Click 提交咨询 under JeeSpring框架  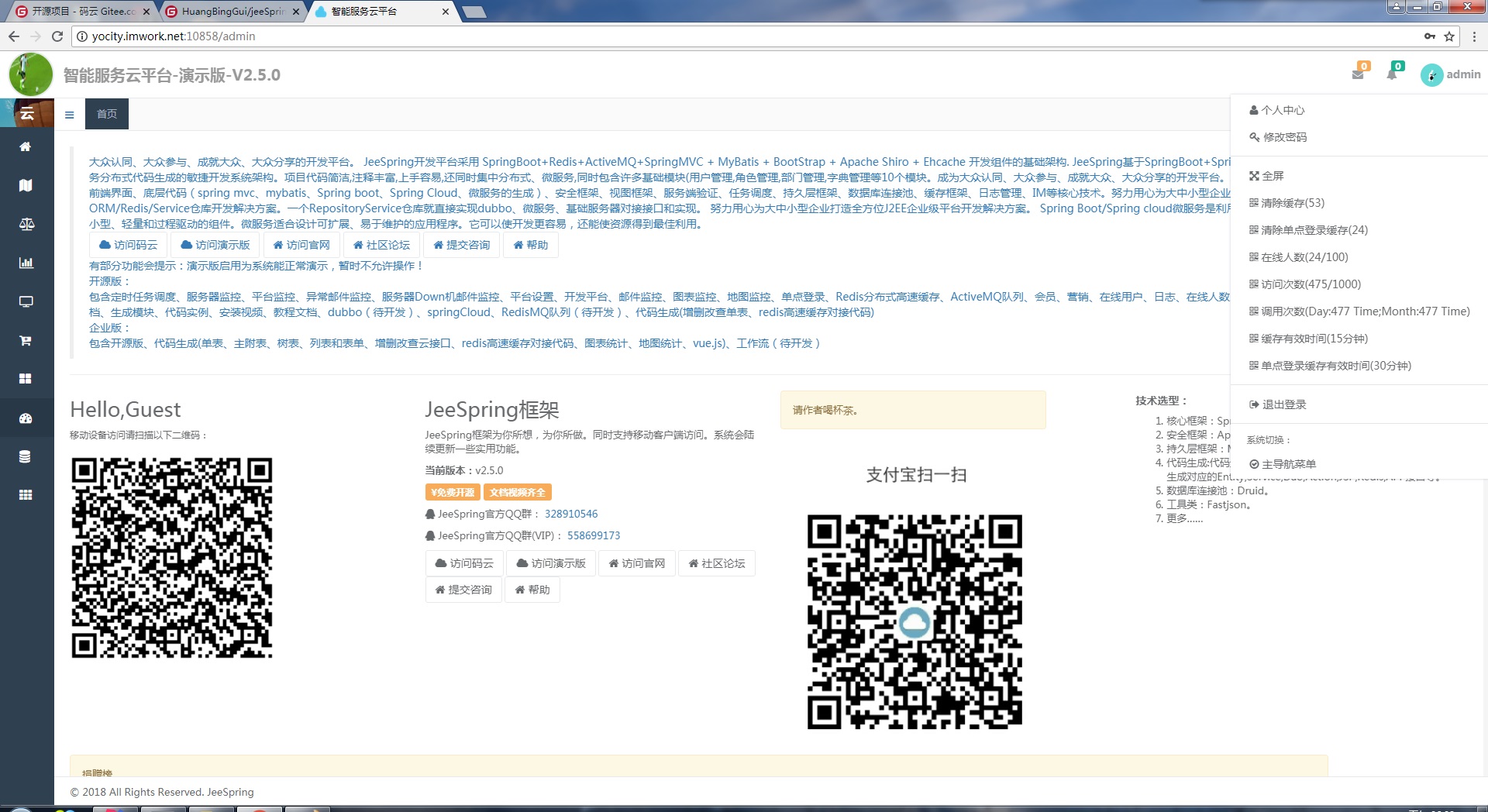point(463,590)
